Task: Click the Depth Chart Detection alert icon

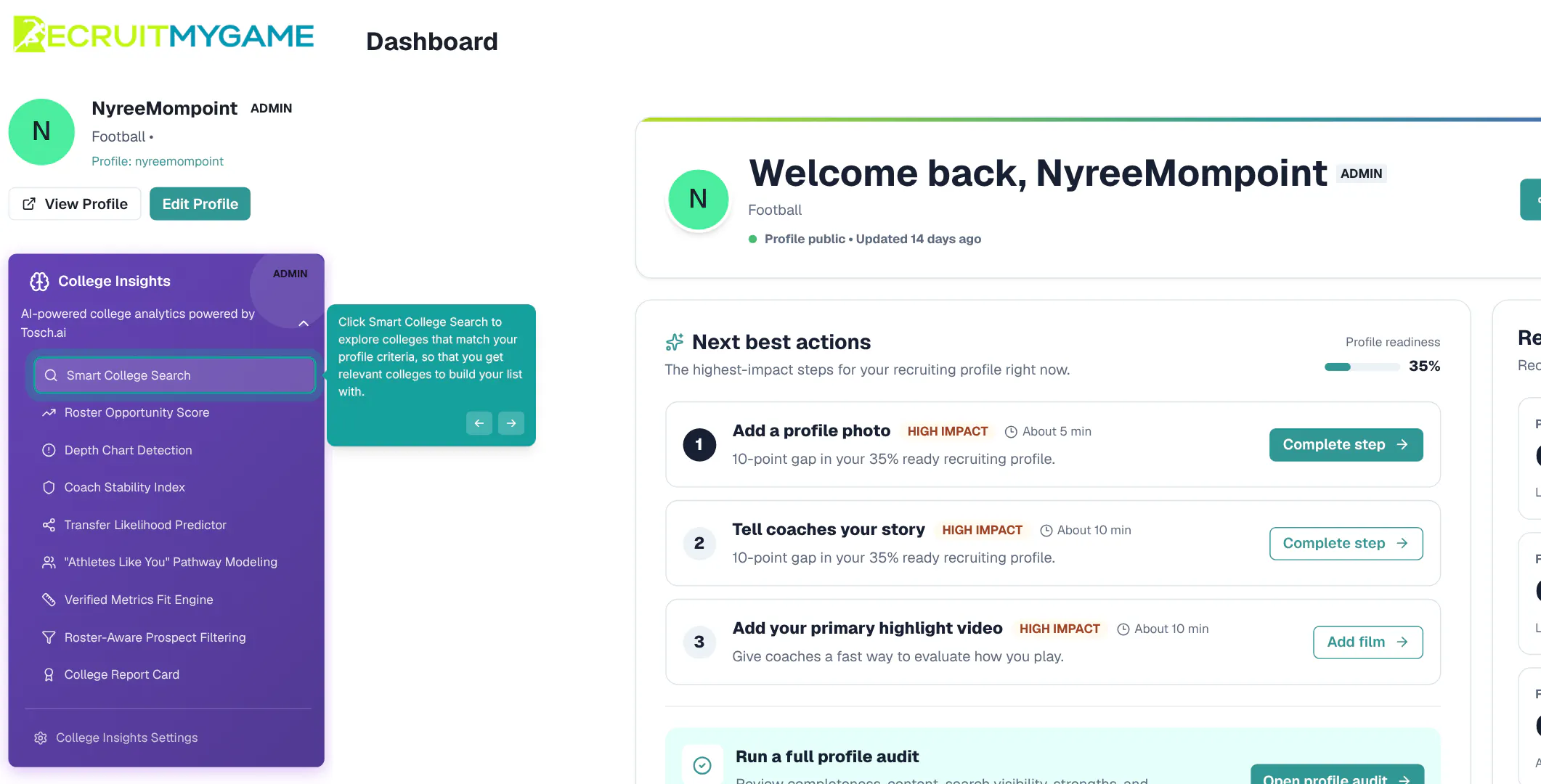Action: click(x=49, y=450)
